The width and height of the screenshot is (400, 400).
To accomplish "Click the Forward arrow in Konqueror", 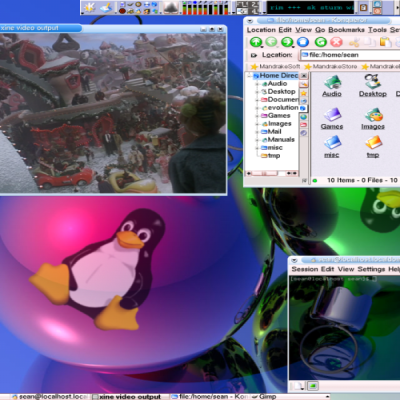I will (x=287, y=42).
